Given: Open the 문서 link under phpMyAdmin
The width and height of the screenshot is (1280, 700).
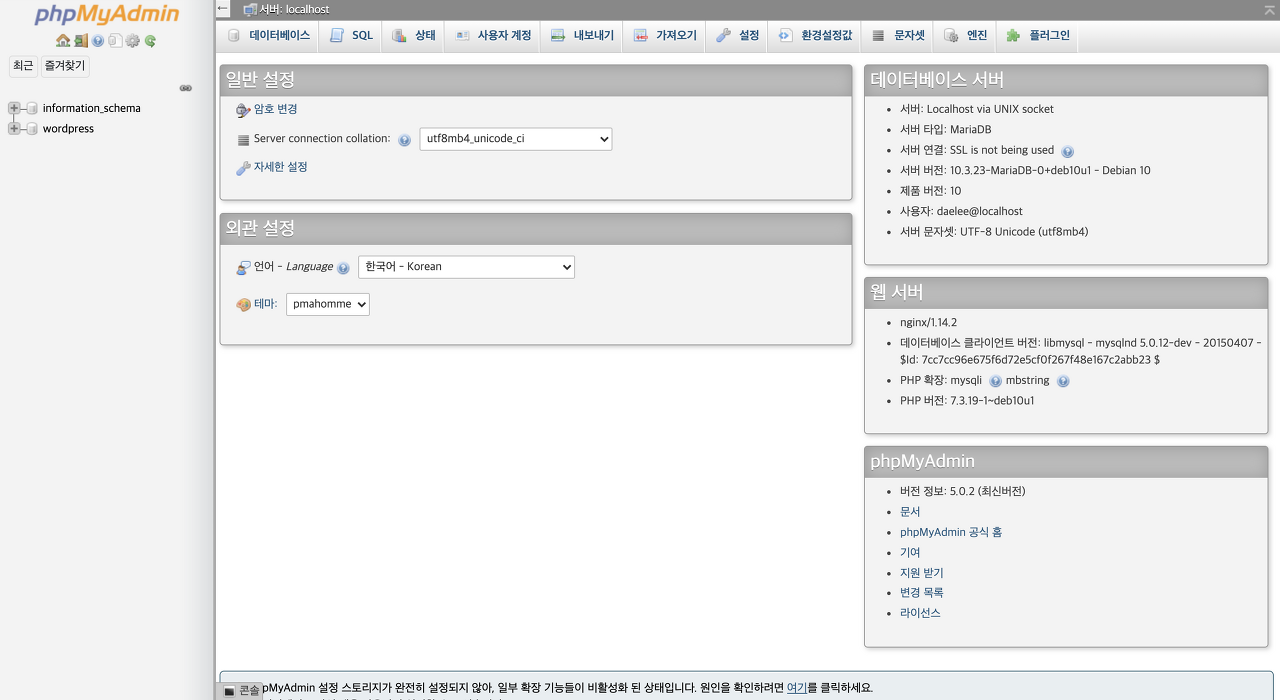Looking at the screenshot, I should click(910, 512).
